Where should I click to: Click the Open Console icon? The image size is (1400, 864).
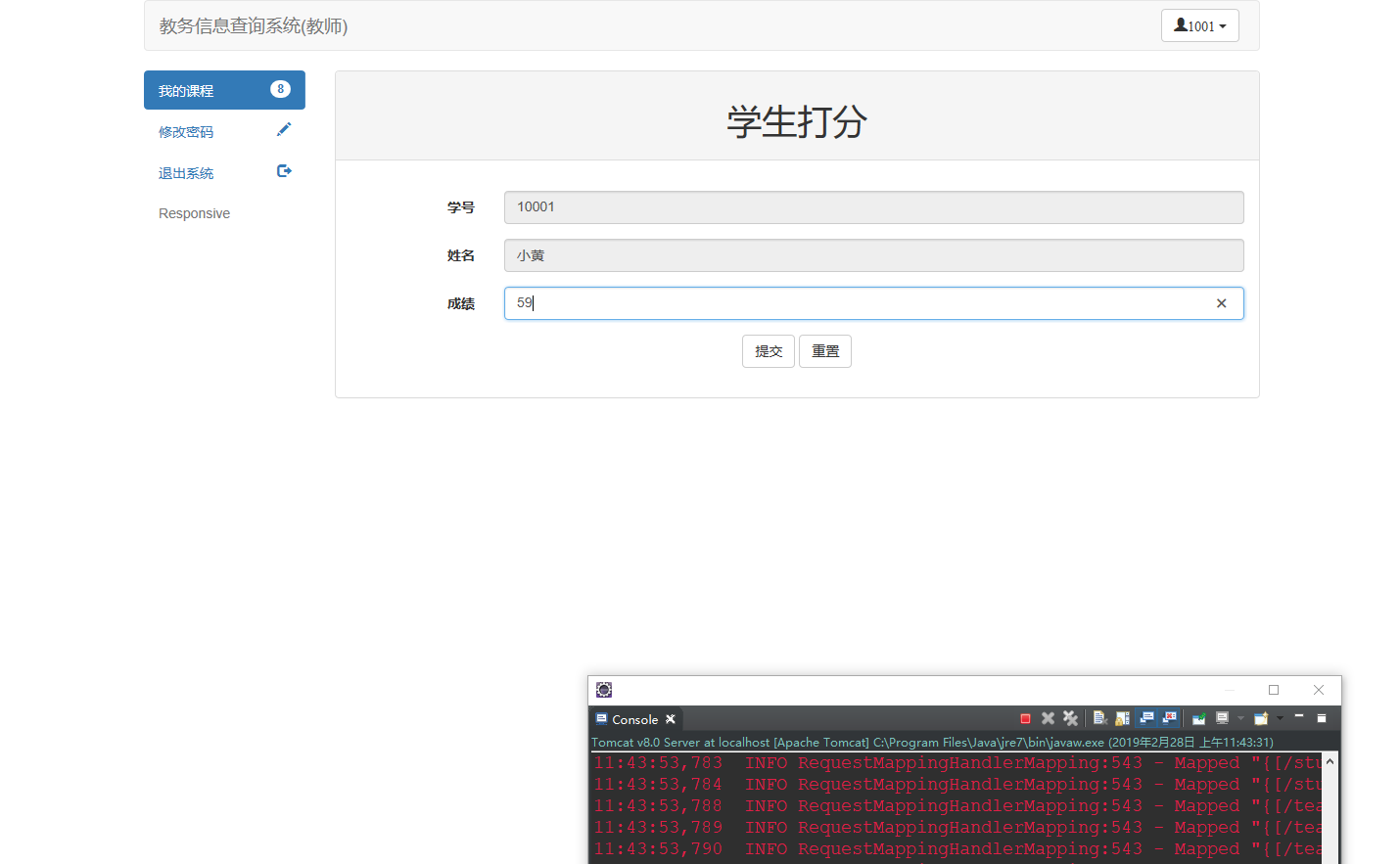pyautogui.click(x=1261, y=718)
